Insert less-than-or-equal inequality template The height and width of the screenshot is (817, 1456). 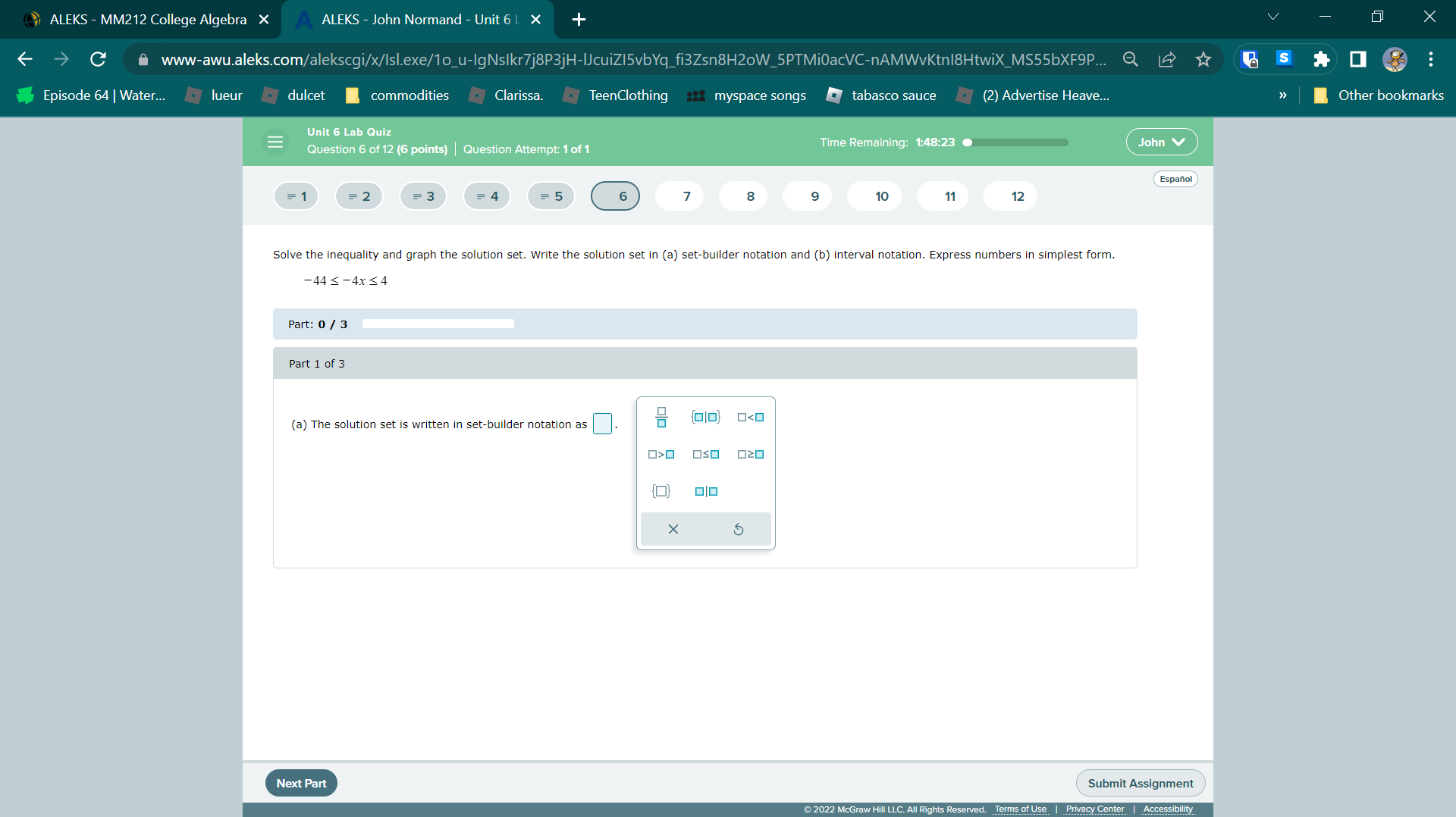pyautogui.click(x=706, y=454)
